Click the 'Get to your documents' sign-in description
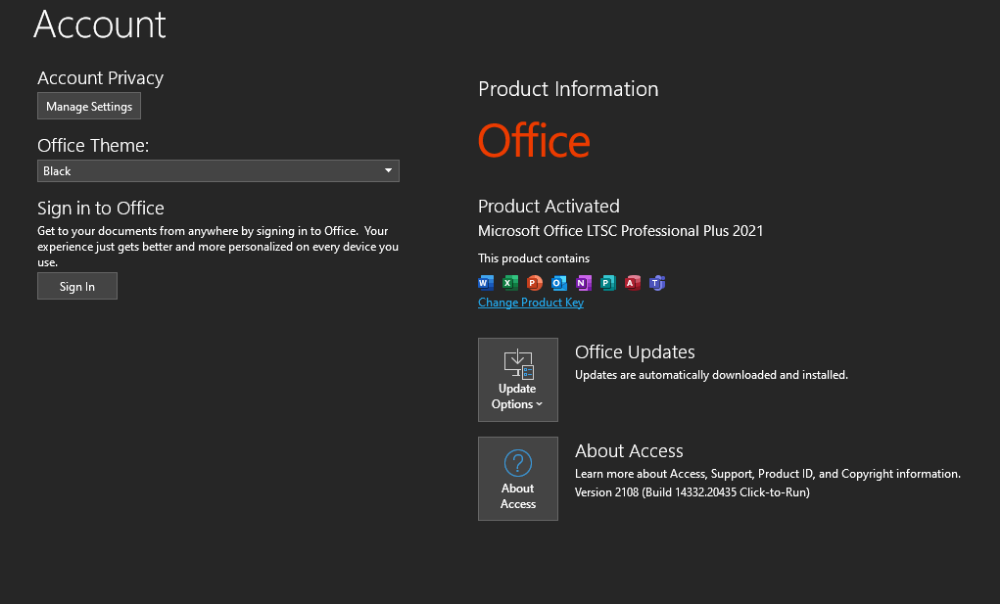 coord(218,246)
